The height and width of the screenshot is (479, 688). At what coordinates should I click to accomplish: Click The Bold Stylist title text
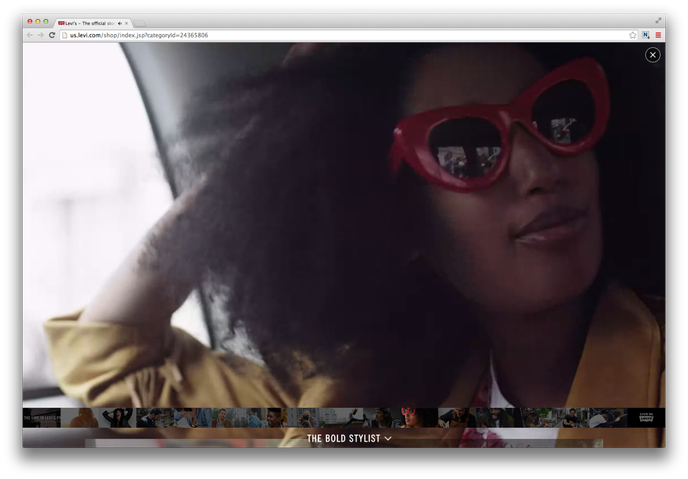343,438
